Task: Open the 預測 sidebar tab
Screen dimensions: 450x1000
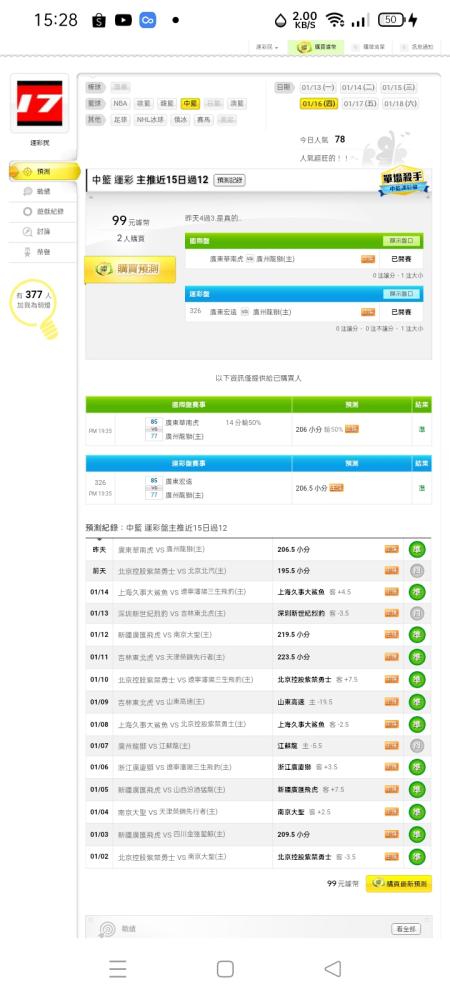Action: pyautogui.click(x=43, y=172)
